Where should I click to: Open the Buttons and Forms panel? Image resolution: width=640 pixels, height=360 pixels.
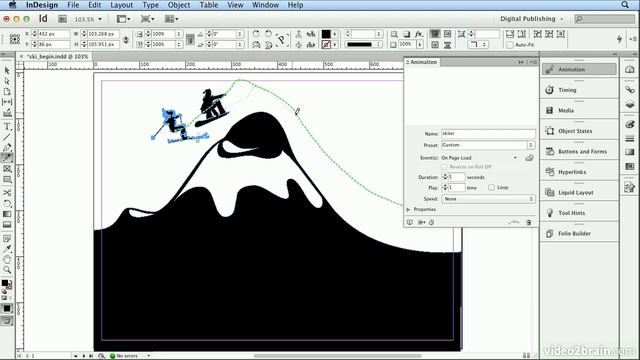pyautogui.click(x=579, y=151)
